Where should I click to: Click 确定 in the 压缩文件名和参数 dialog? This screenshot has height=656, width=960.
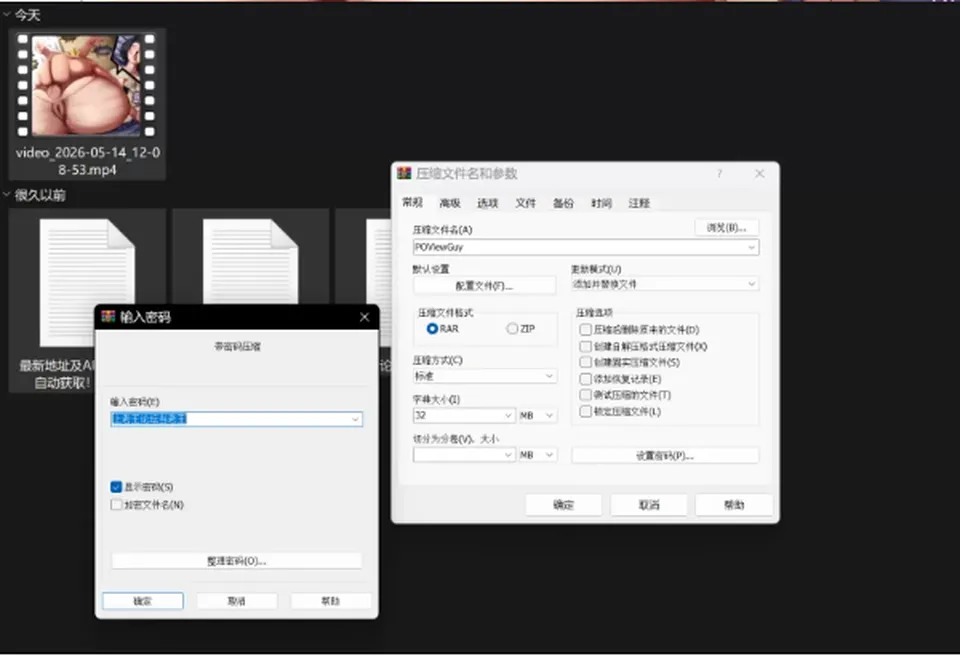click(x=563, y=505)
